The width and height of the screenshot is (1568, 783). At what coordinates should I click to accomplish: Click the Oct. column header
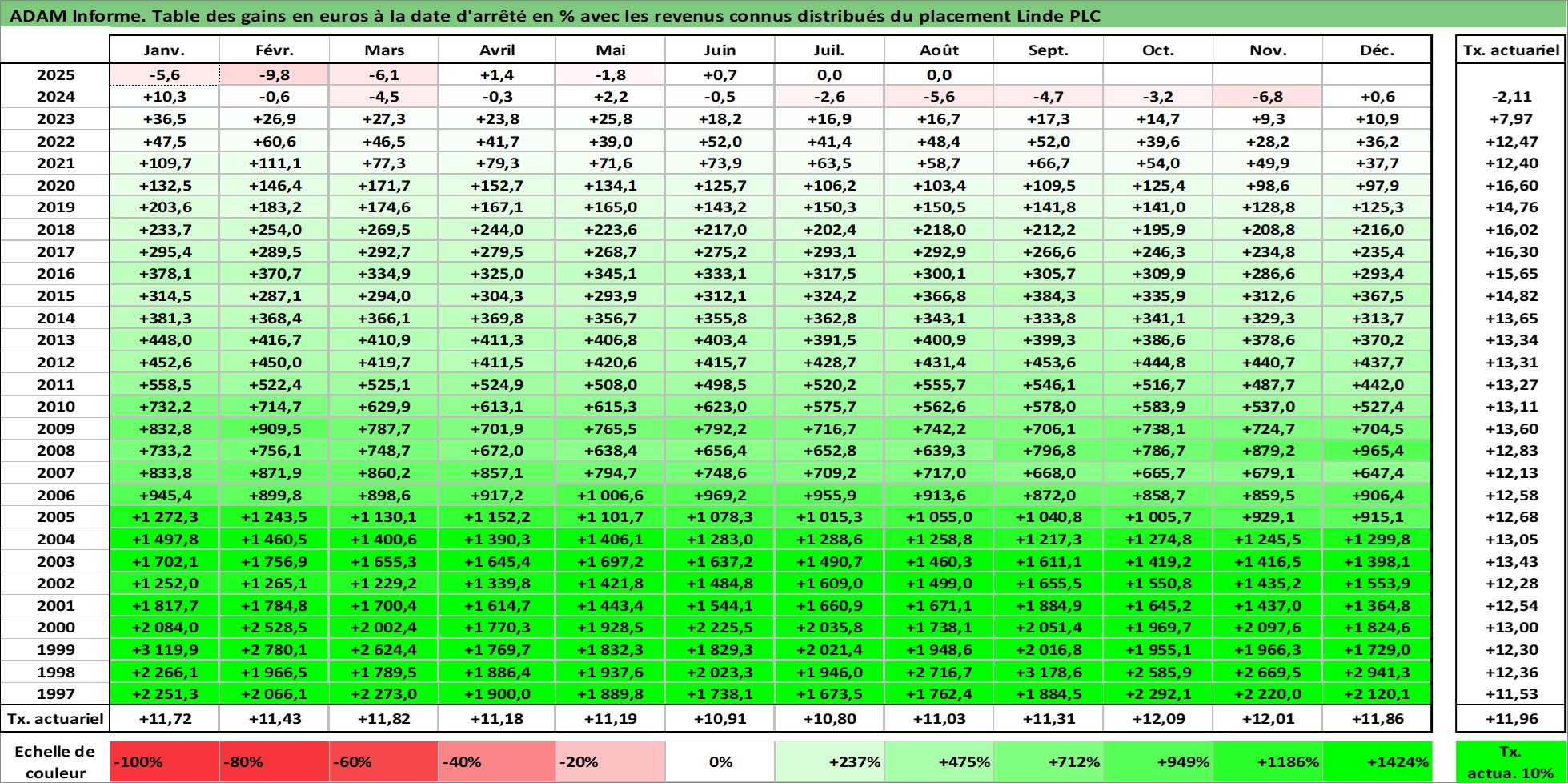[x=1158, y=50]
